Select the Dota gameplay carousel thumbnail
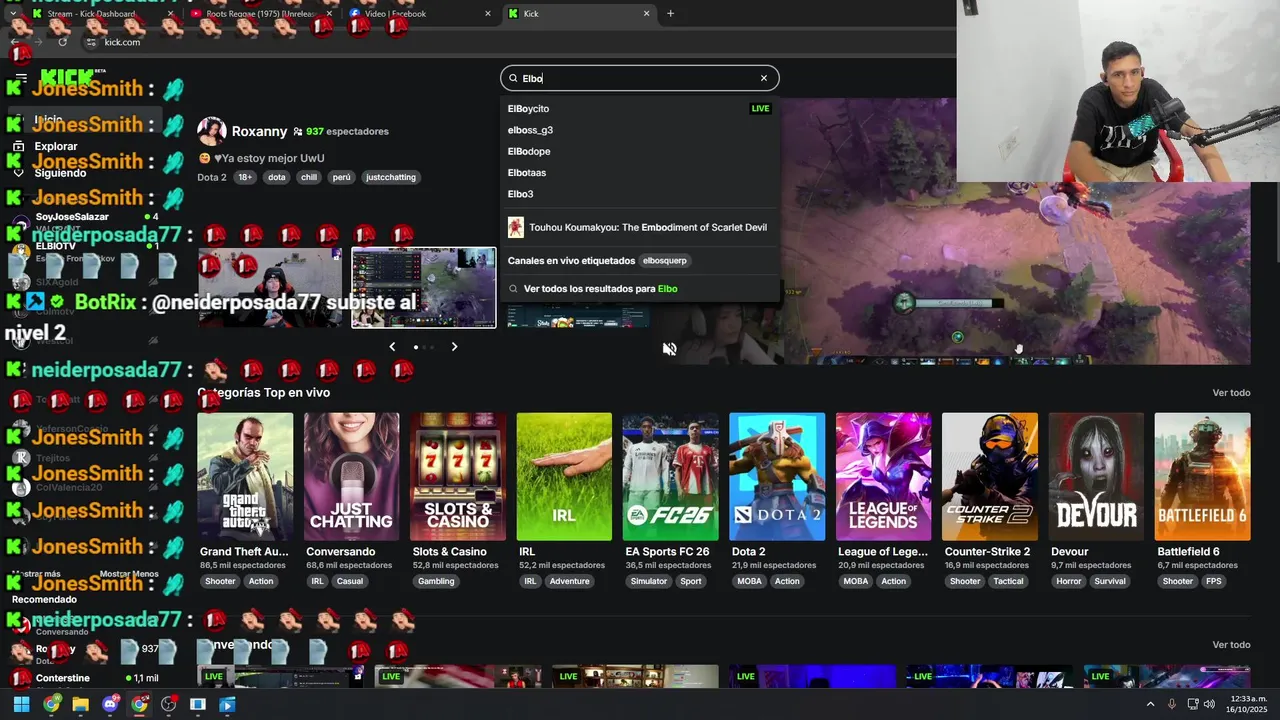Image resolution: width=1280 pixels, height=720 pixels. (424, 288)
